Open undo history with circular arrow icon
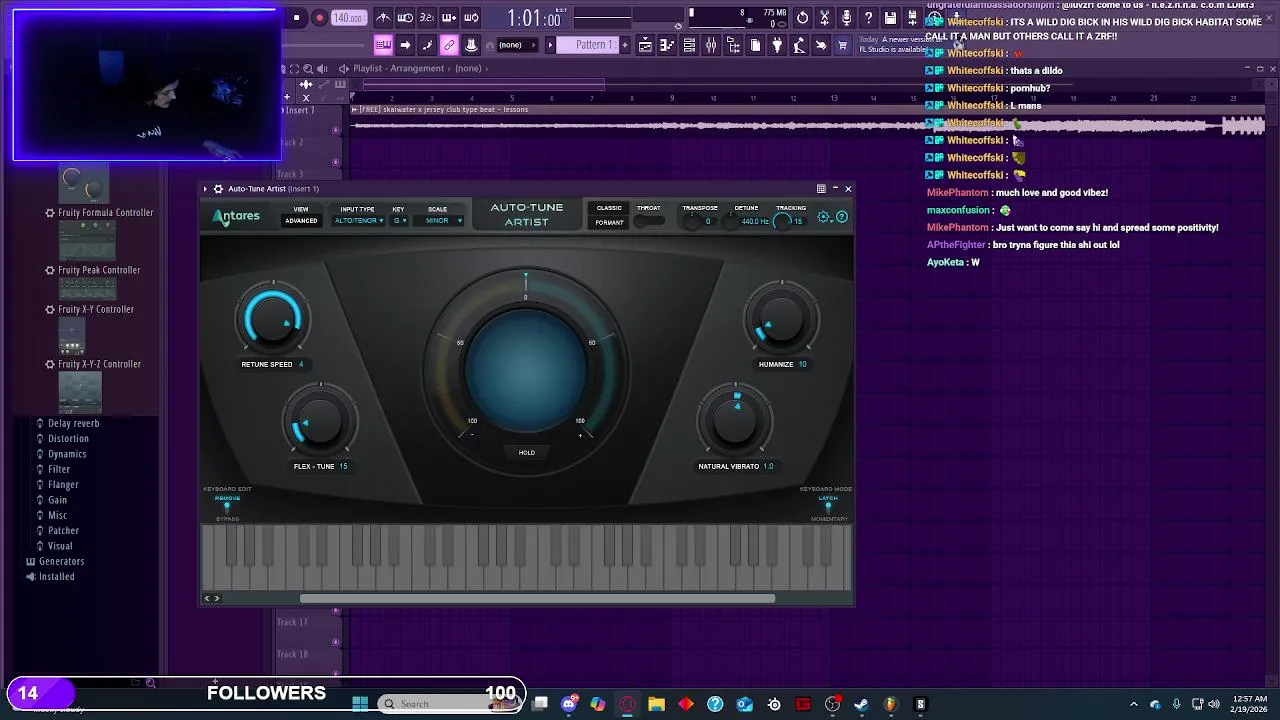 802,18
